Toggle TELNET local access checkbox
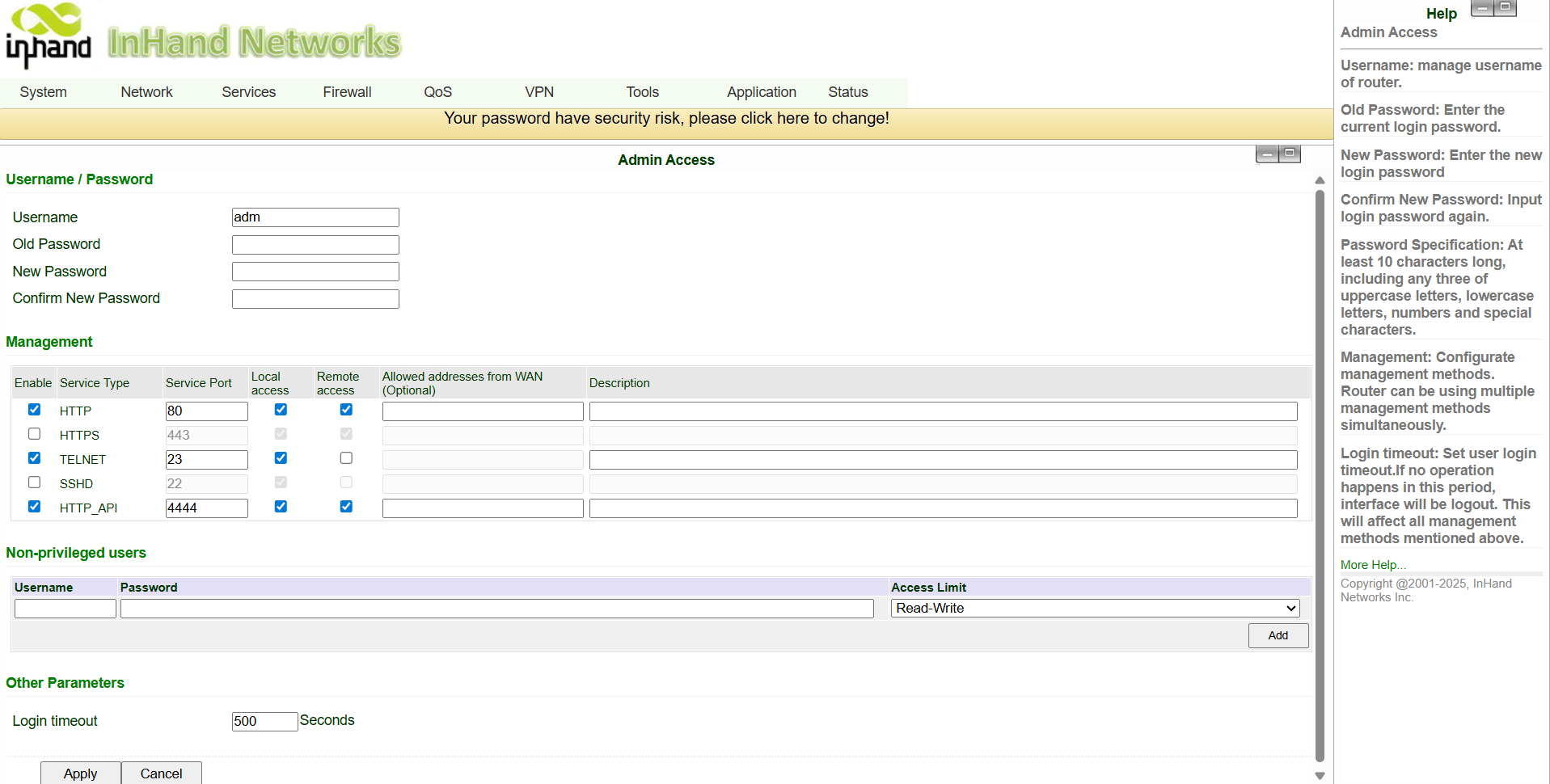Viewport: 1550px width, 784px height. coord(281,458)
